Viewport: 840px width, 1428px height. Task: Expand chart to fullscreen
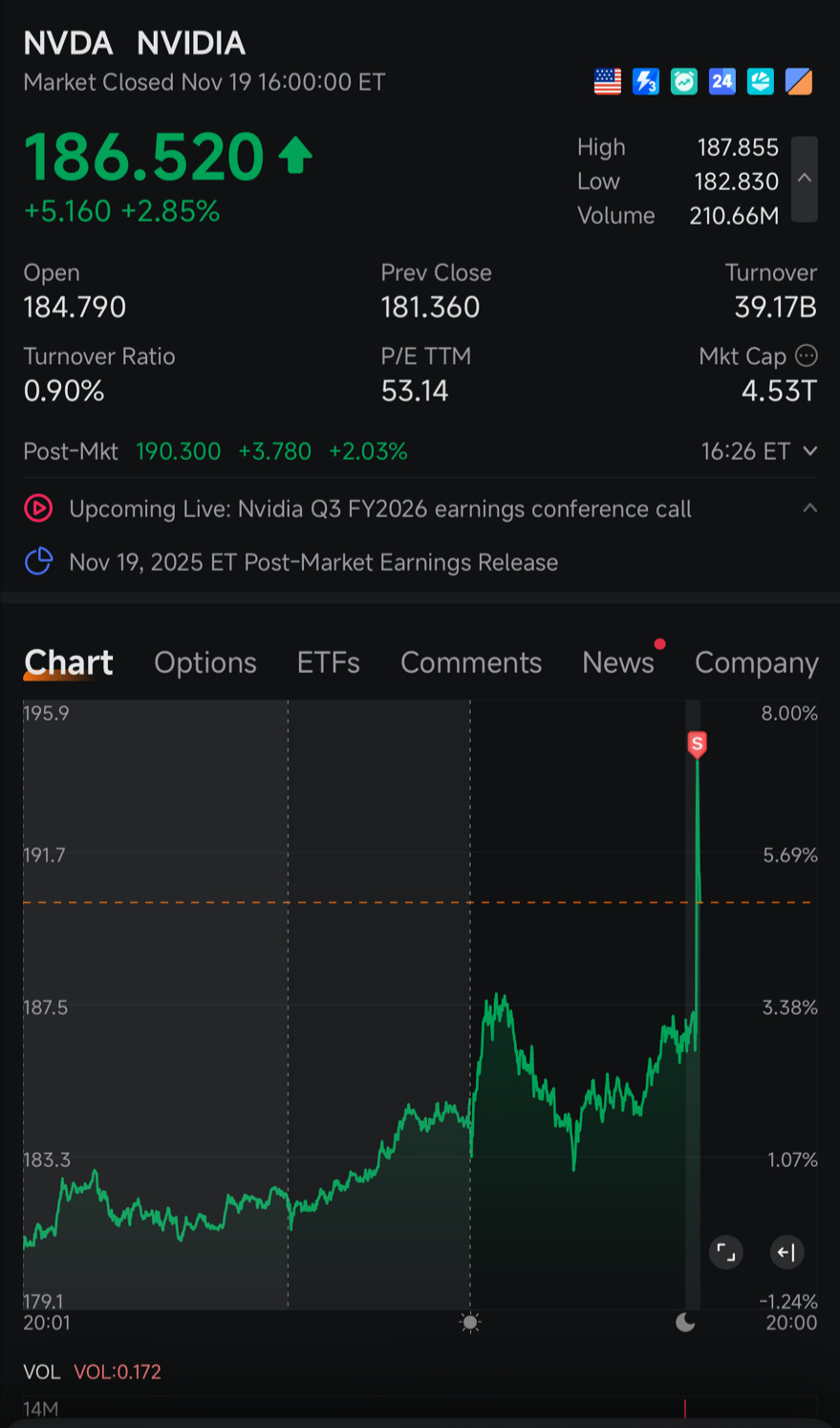click(x=726, y=1252)
